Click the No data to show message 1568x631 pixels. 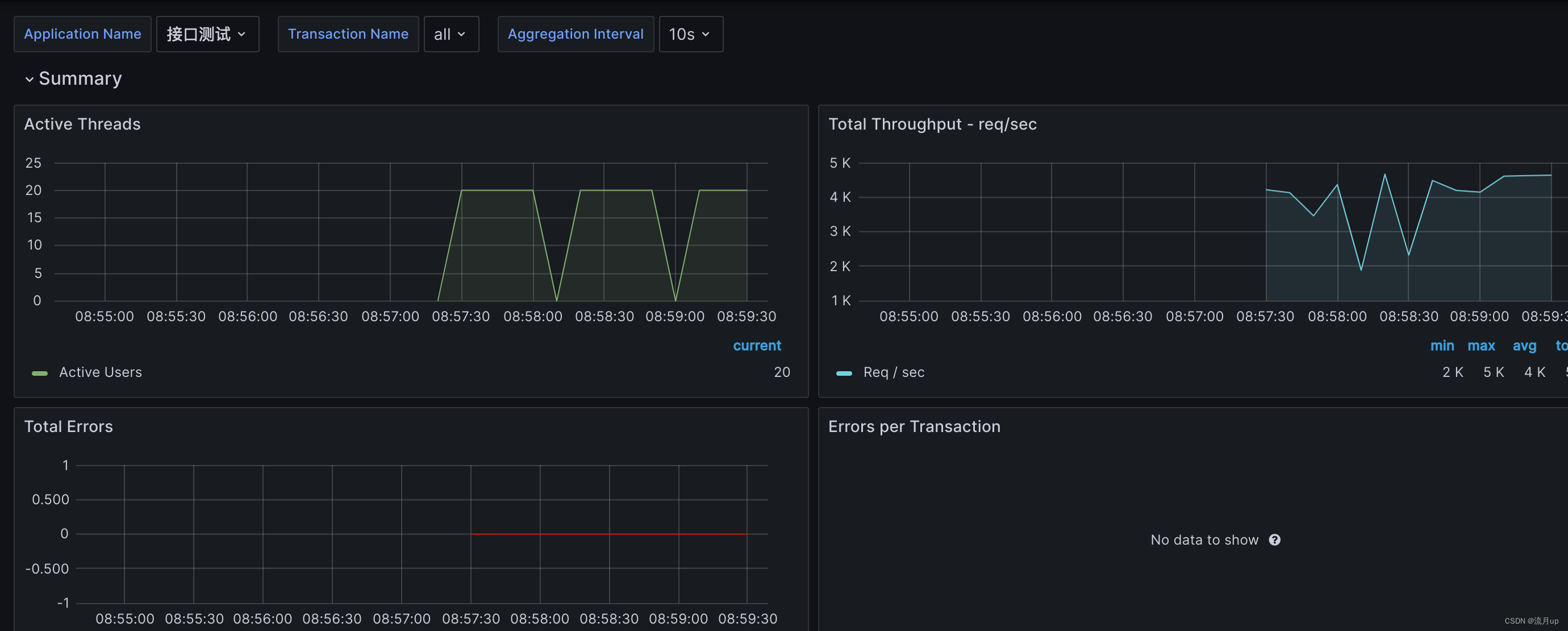click(1204, 539)
